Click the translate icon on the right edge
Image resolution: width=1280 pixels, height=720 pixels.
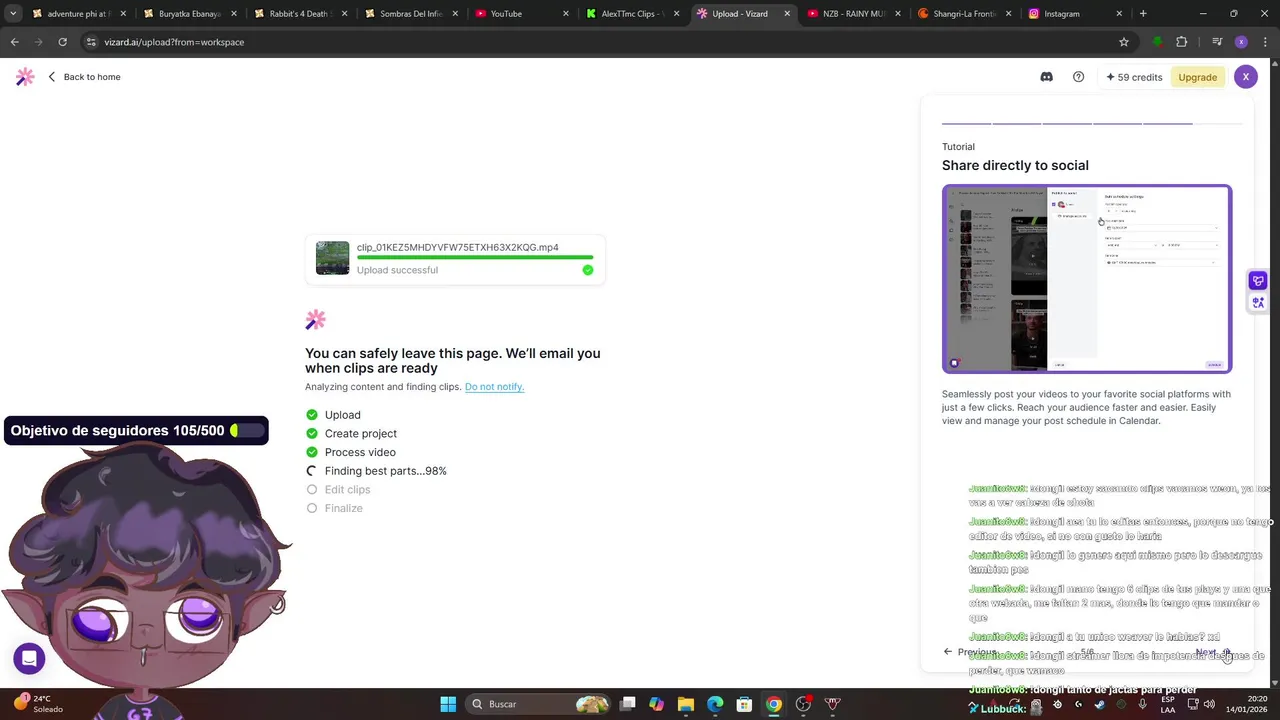pyautogui.click(x=1258, y=302)
